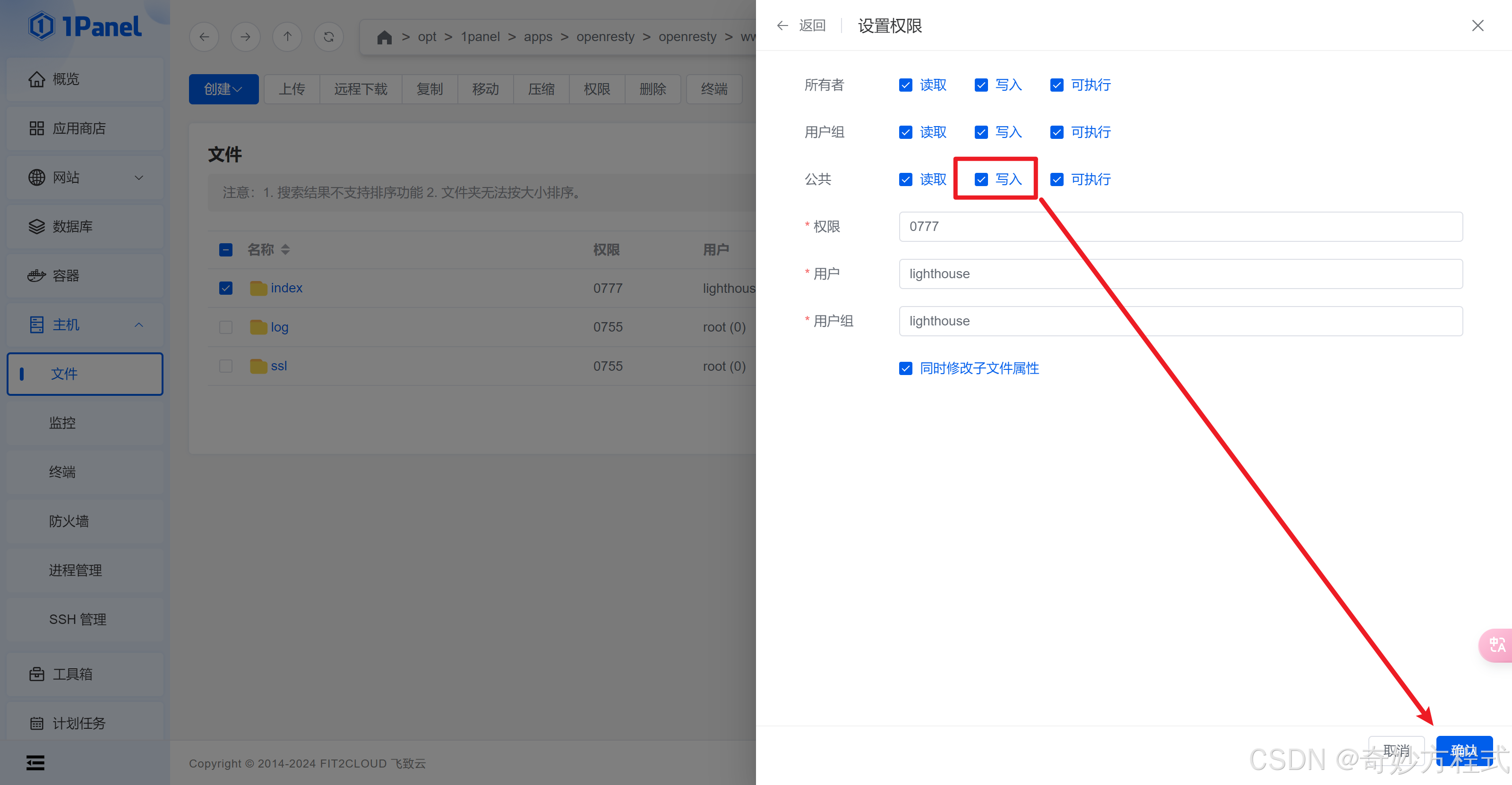Click index folder in file list
The height and width of the screenshot is (785, 1512).
click(287, 288)
